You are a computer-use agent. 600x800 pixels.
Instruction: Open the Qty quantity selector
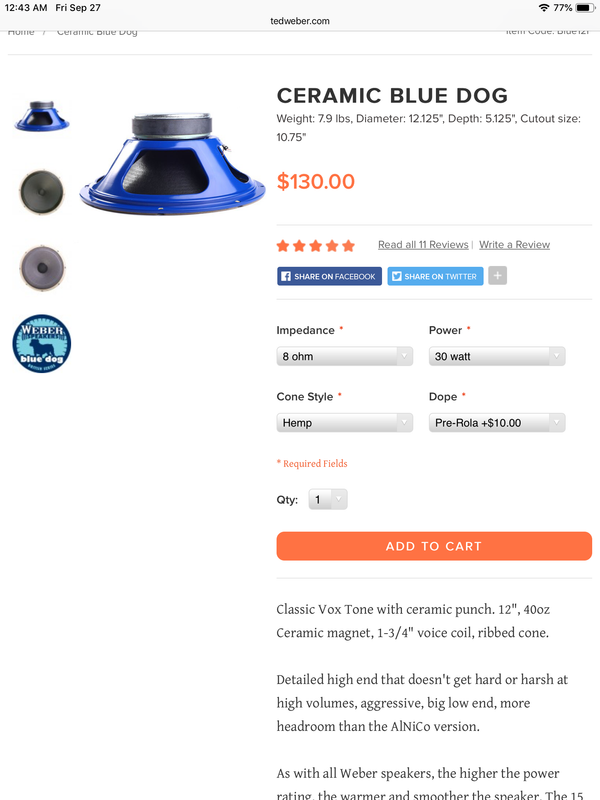(x=328, y=499)
